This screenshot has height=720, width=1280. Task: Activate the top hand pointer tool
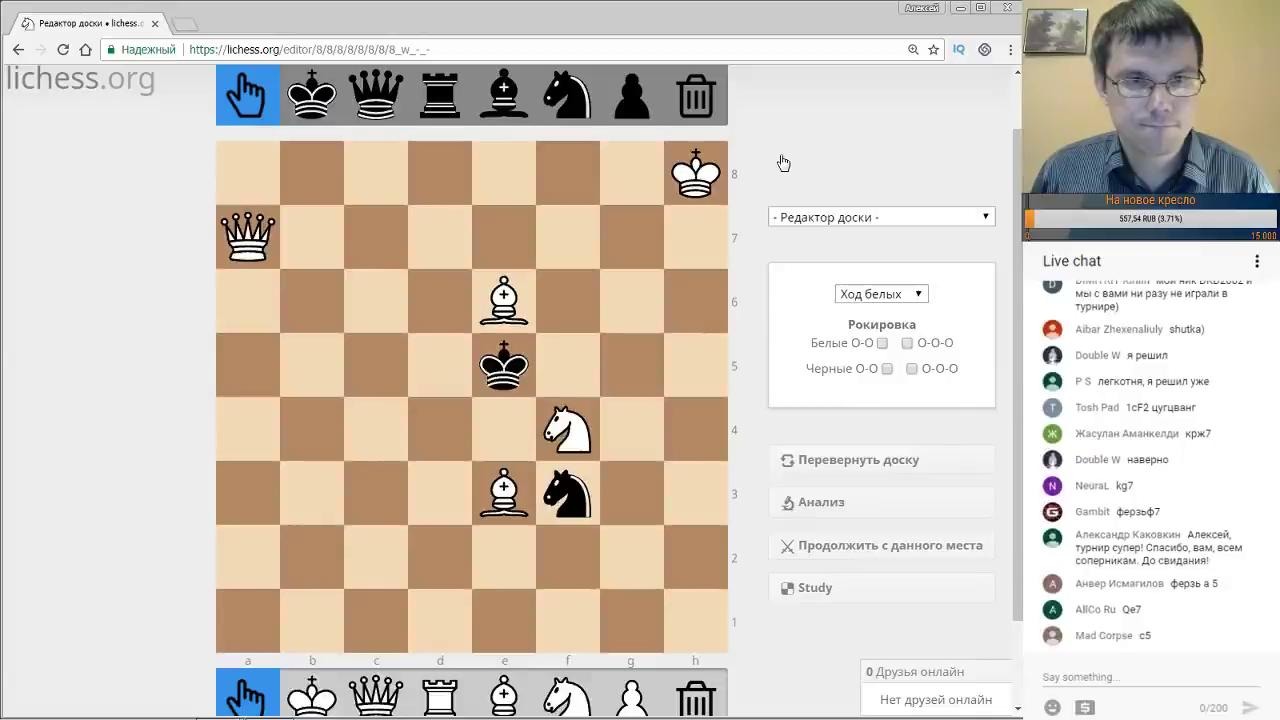(x=247, y=96)
